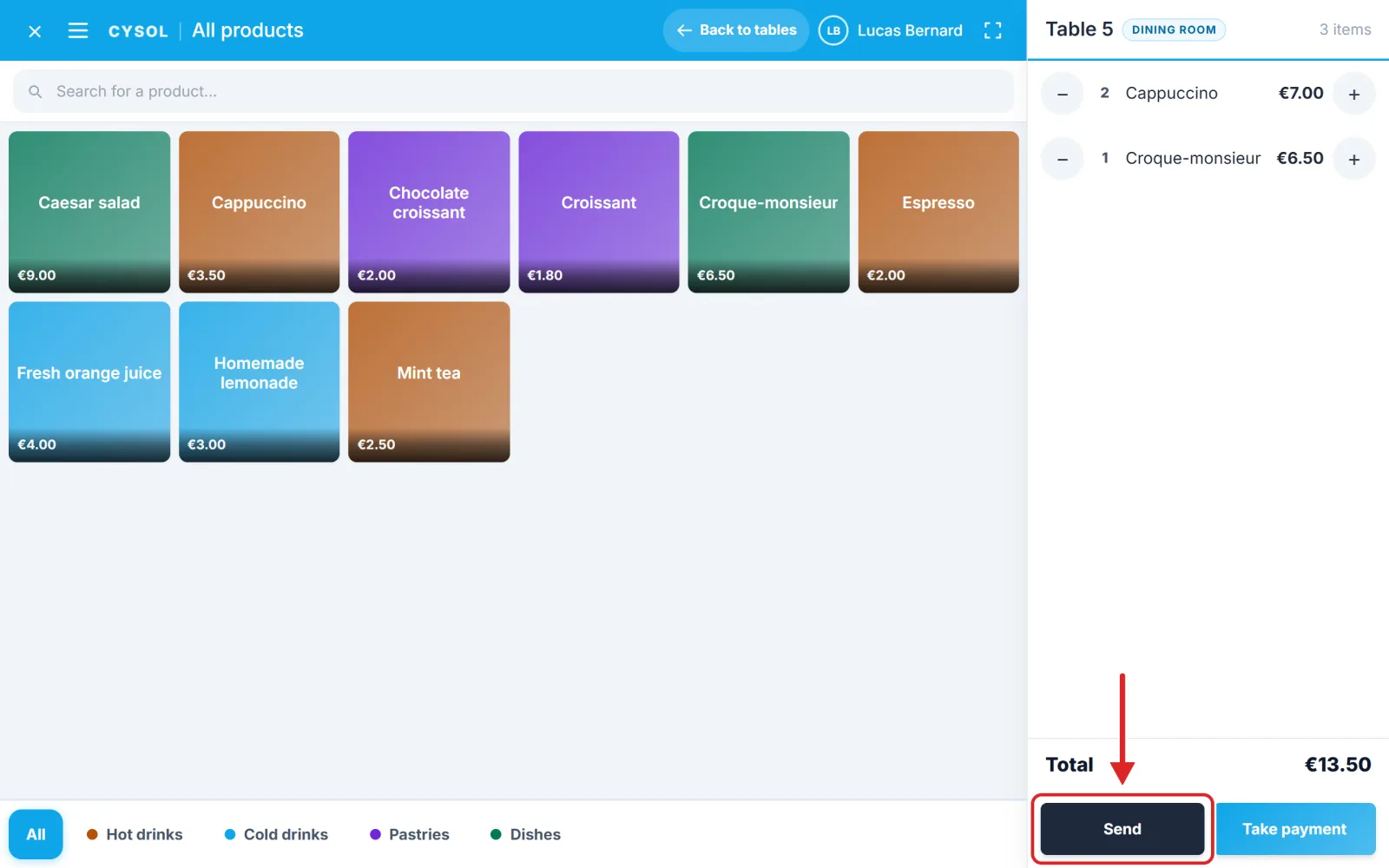1389x868 pixels.
Task: Click the search magnifier icon
Action: tap(35, 91)
